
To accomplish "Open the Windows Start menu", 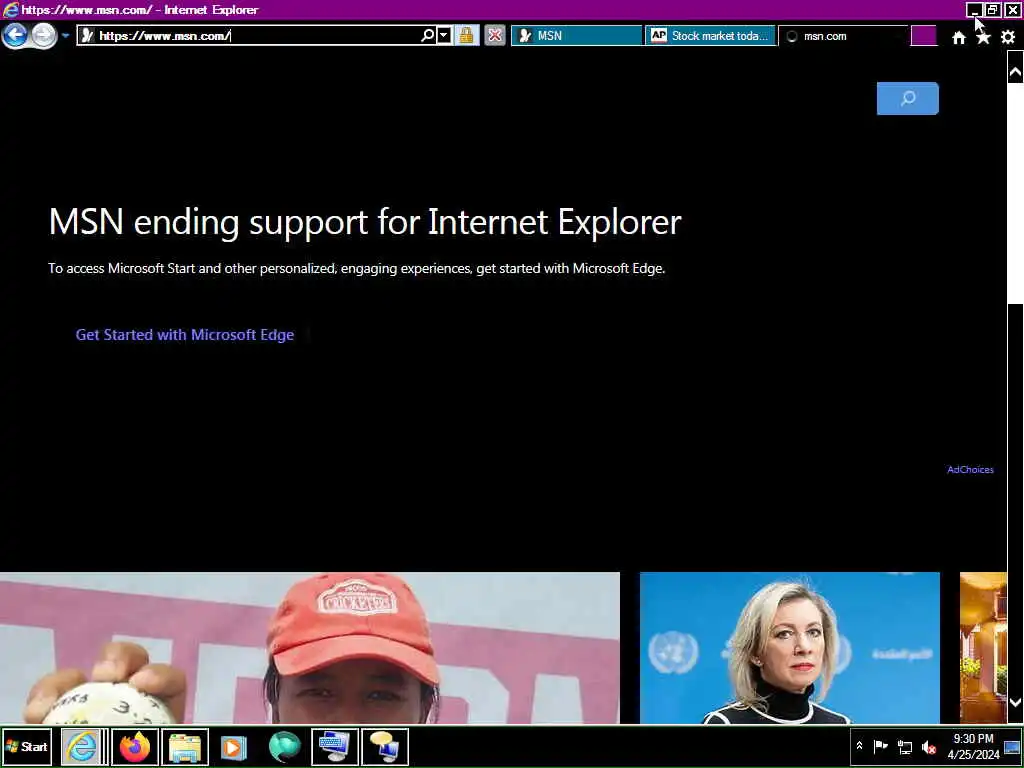I will (x=27, y=746).
